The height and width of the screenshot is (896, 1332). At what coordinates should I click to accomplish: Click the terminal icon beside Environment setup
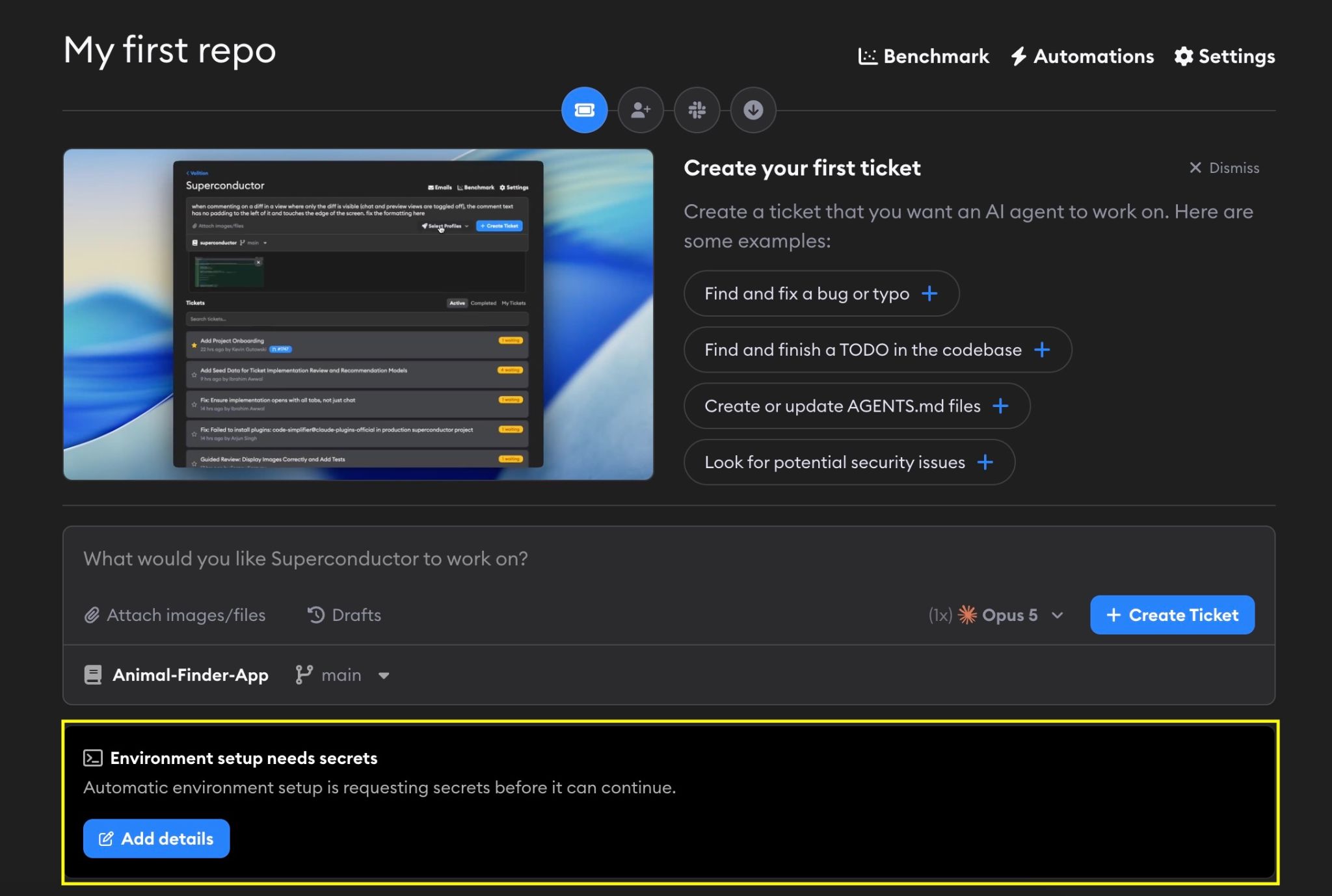(93, 758)
